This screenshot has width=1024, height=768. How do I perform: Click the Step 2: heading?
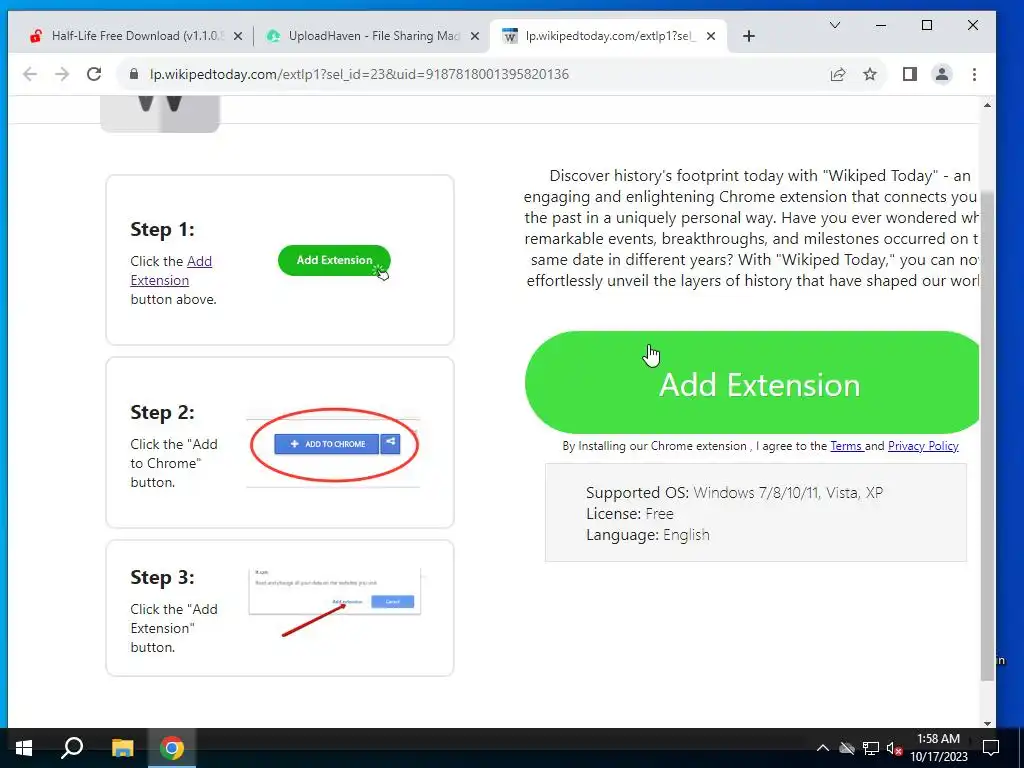[x=162, y=412]
